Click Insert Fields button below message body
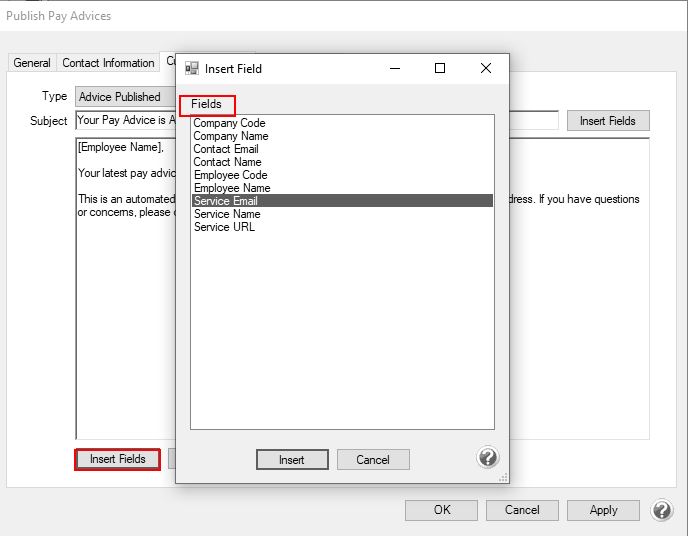This screenshot has height=536, width=688. coord(118,460)
